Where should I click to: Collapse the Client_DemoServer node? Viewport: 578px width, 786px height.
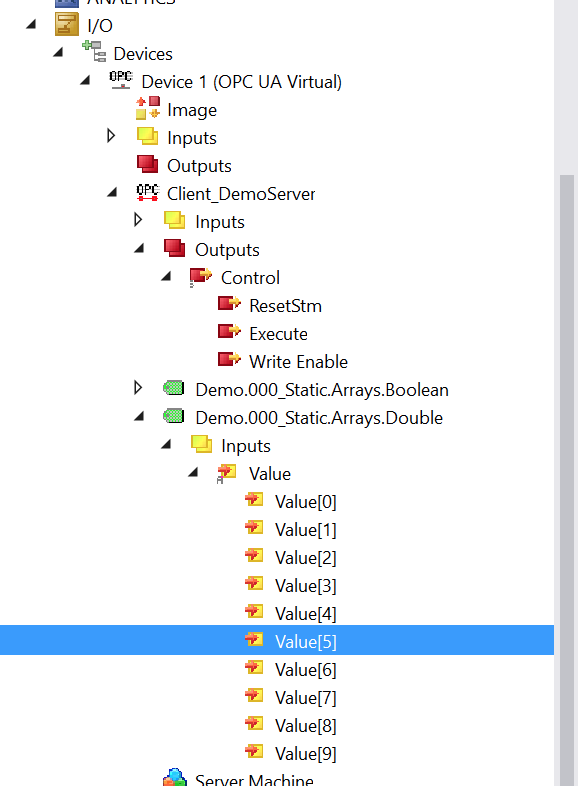[x=112, y=192]
